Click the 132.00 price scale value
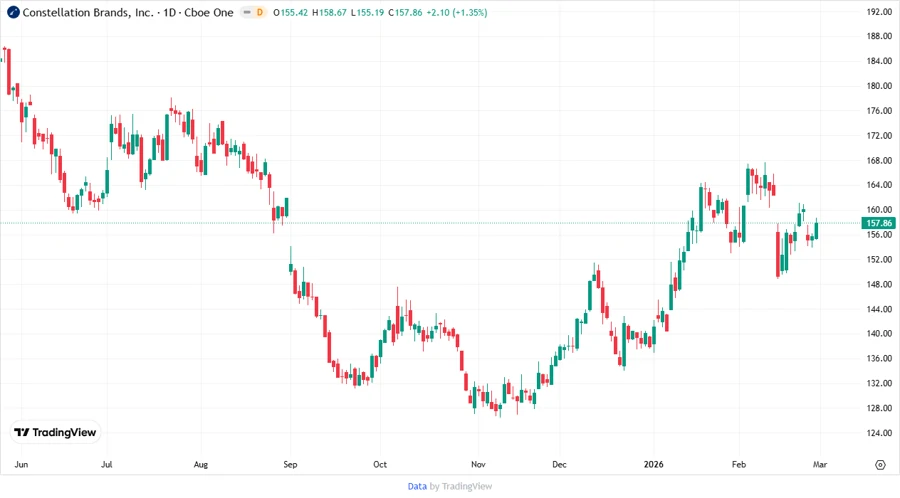The image size is (900, 498). 879,383
